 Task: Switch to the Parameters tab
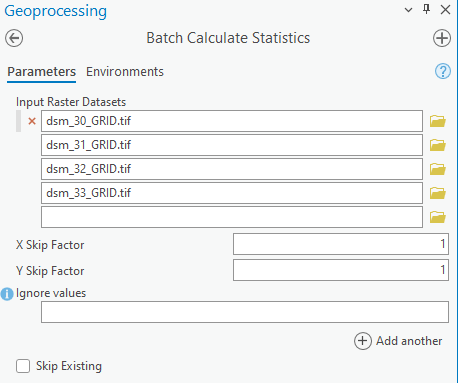[42, 72]
